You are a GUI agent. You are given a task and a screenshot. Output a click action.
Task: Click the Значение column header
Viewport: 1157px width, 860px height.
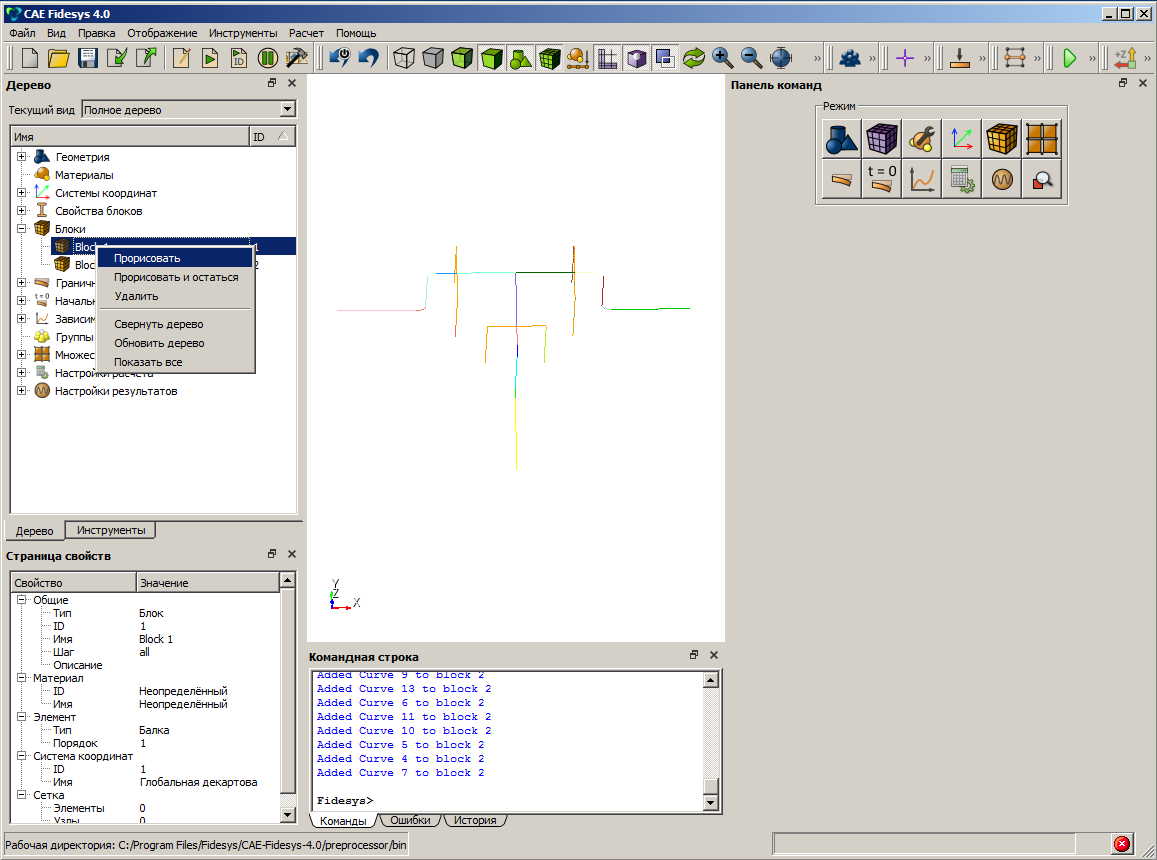(207, 582)
